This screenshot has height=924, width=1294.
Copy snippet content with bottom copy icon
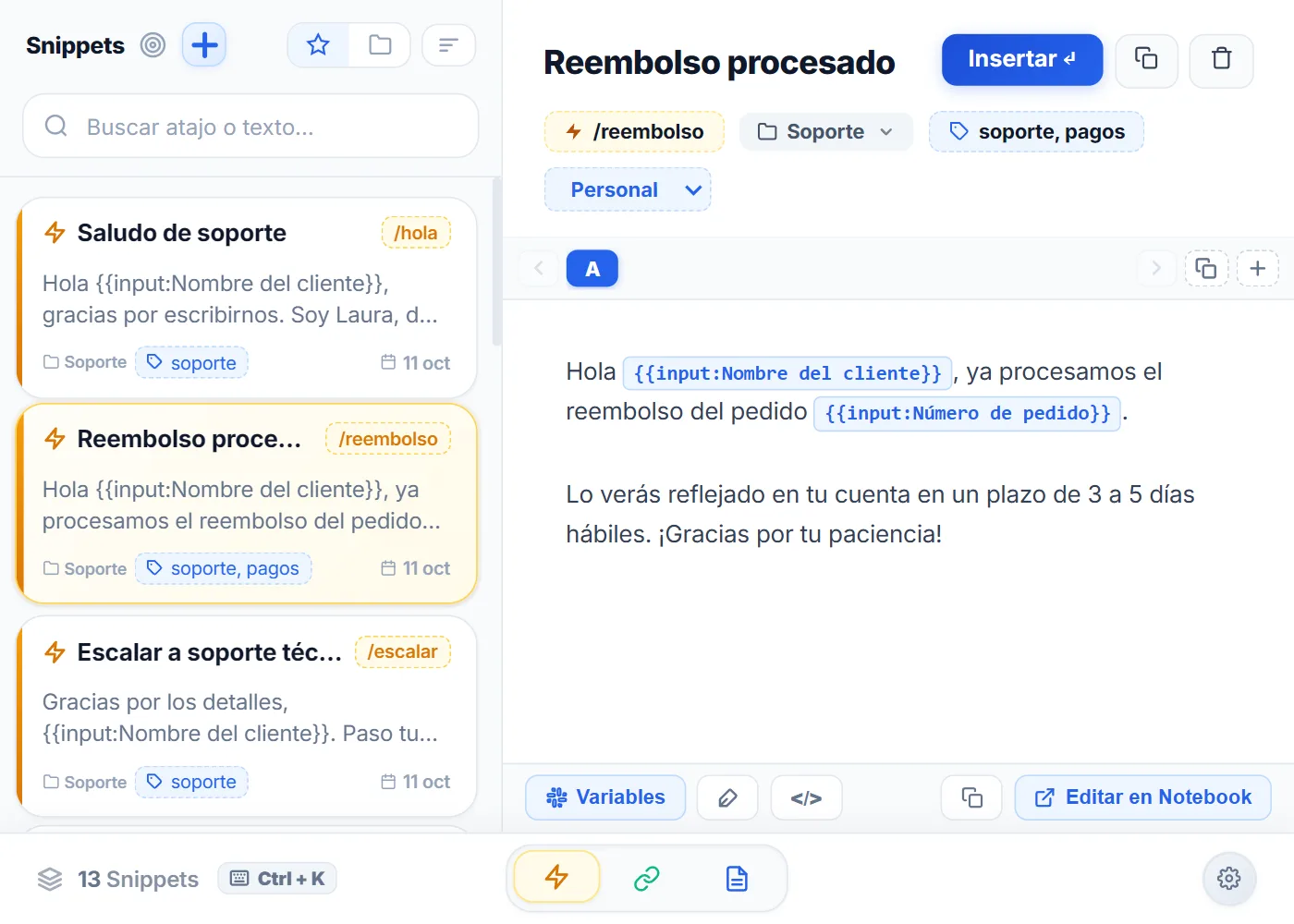coord(971,797)
